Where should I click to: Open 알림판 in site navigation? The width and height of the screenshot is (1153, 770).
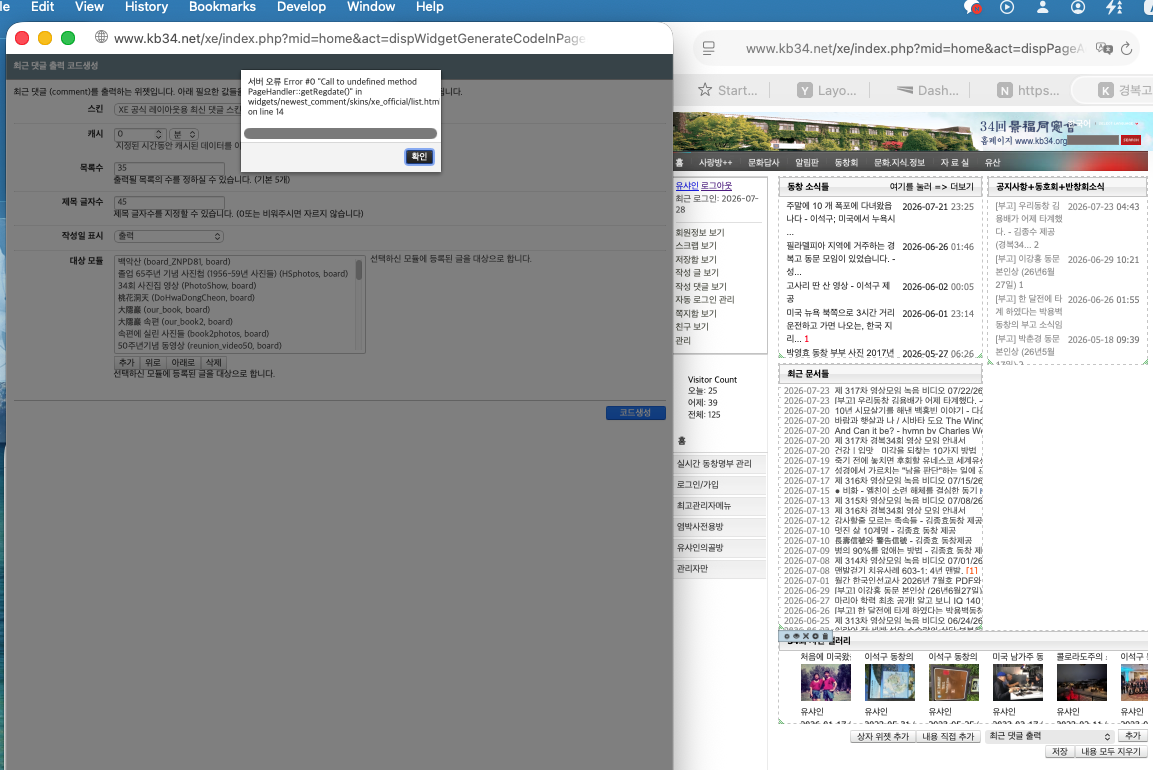[x=807, y=163]
